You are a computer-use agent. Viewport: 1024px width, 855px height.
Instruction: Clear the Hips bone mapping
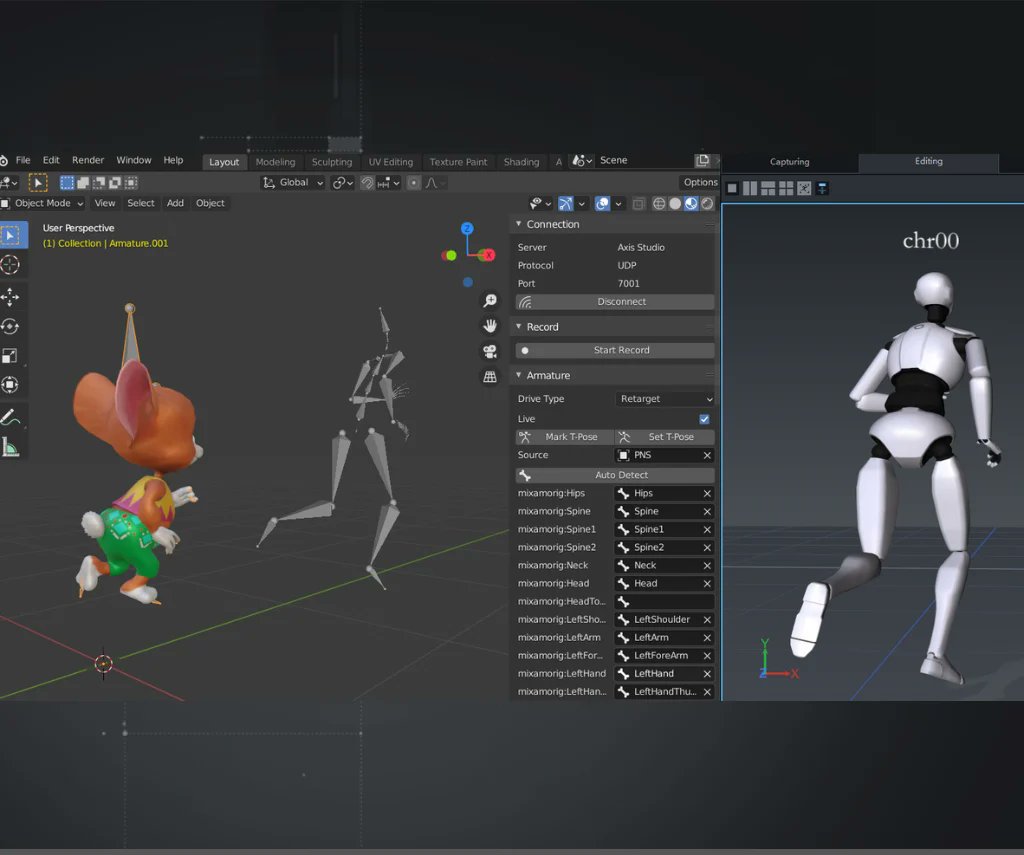tap(707, 494)
